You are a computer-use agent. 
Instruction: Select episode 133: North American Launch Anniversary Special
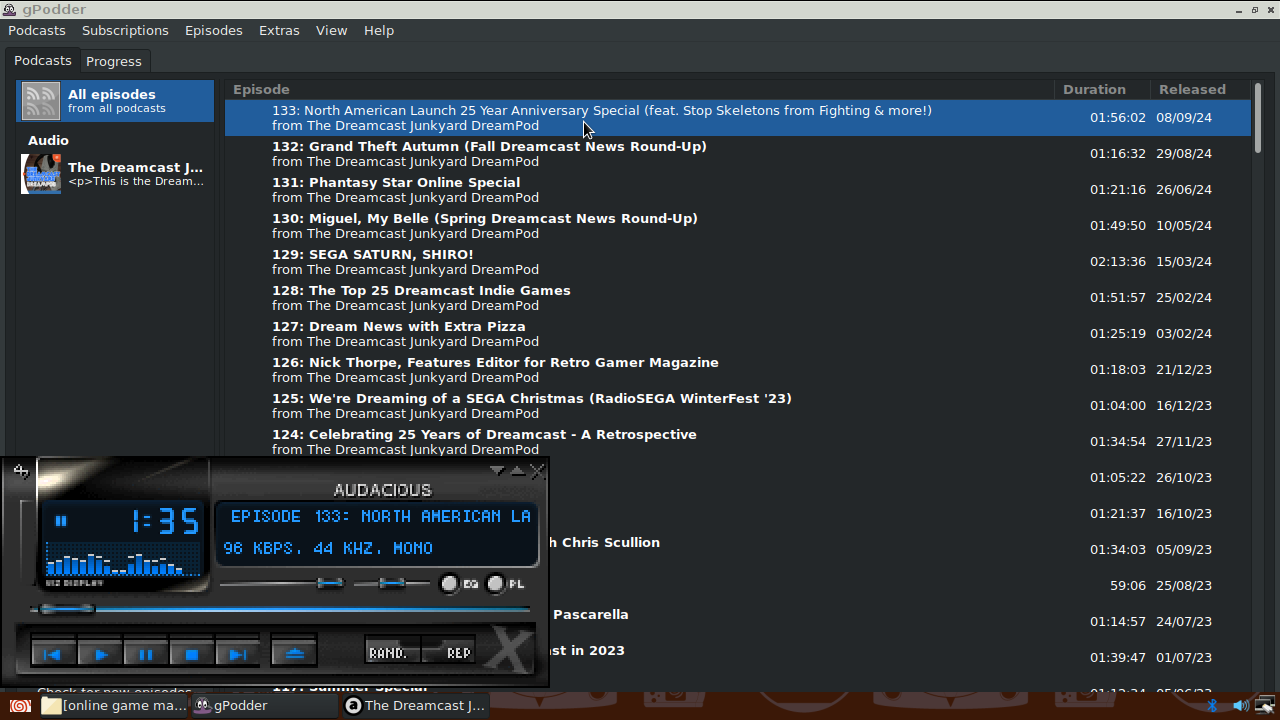point(738,118)
